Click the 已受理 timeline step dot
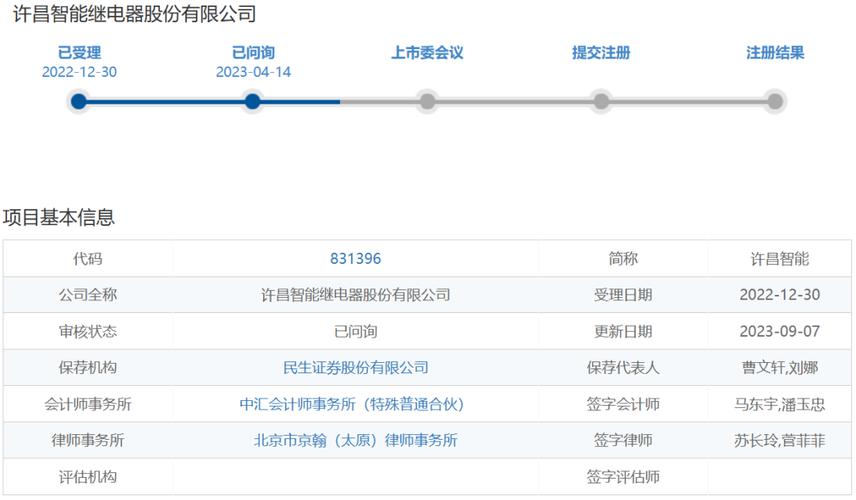Screen dimensions: 856x500 (x=79, y=102)
